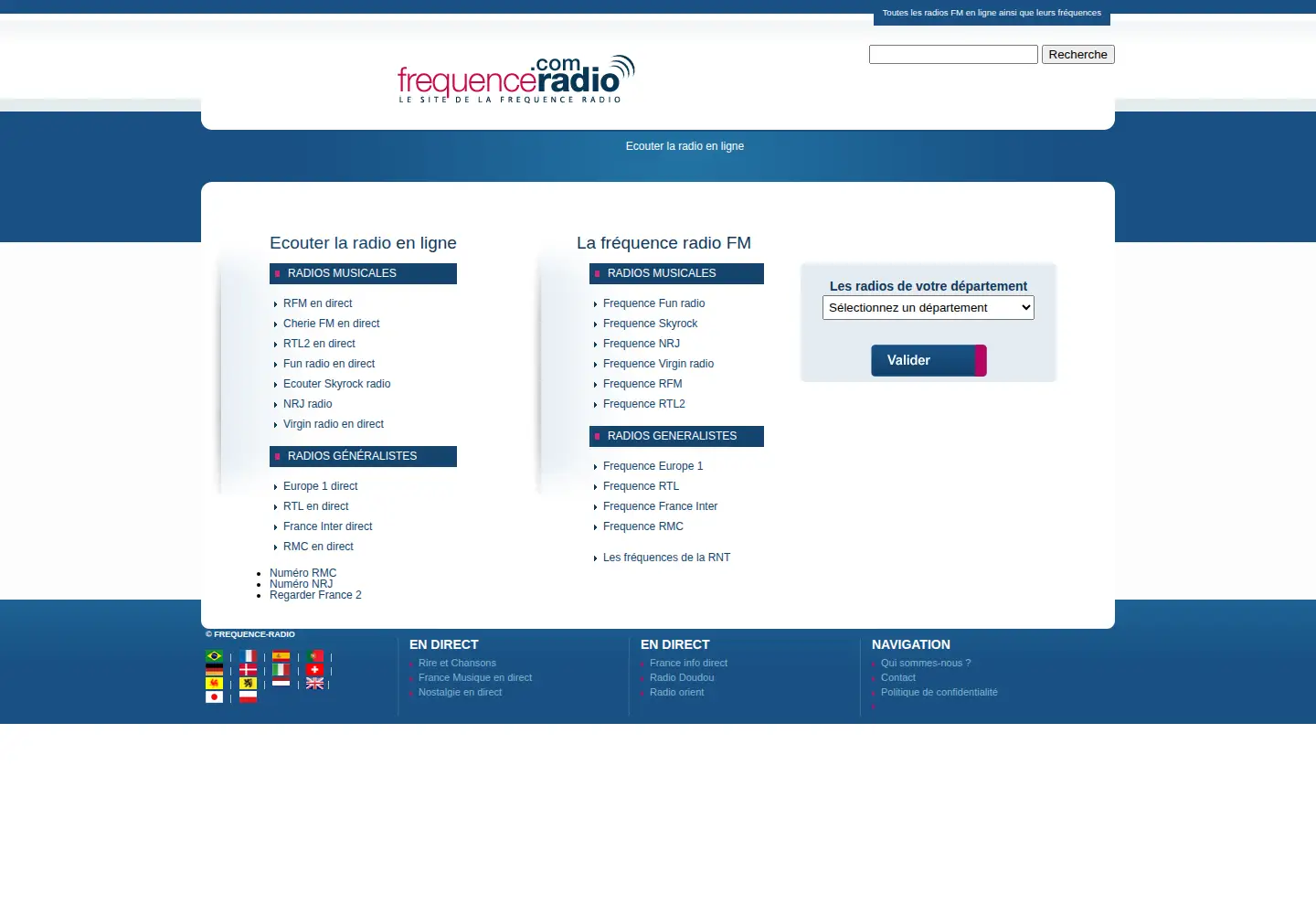Viewport: 1316px width, 914px height.
Task: Click the Flanders lion flag icon
Action: tap(248, 684)
